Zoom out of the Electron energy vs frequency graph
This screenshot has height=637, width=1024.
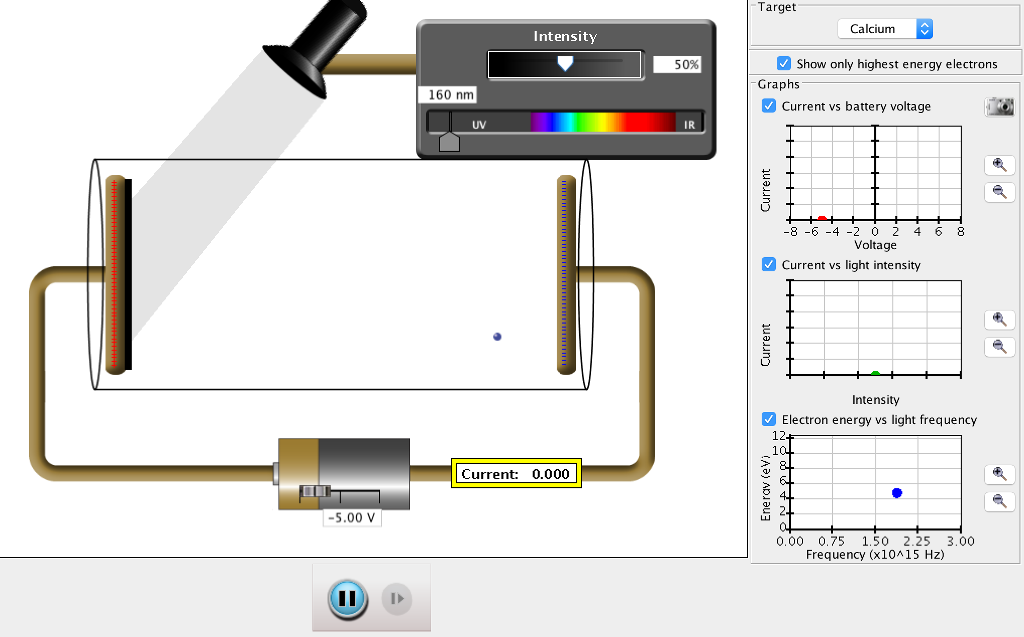[x=999, y=501]
